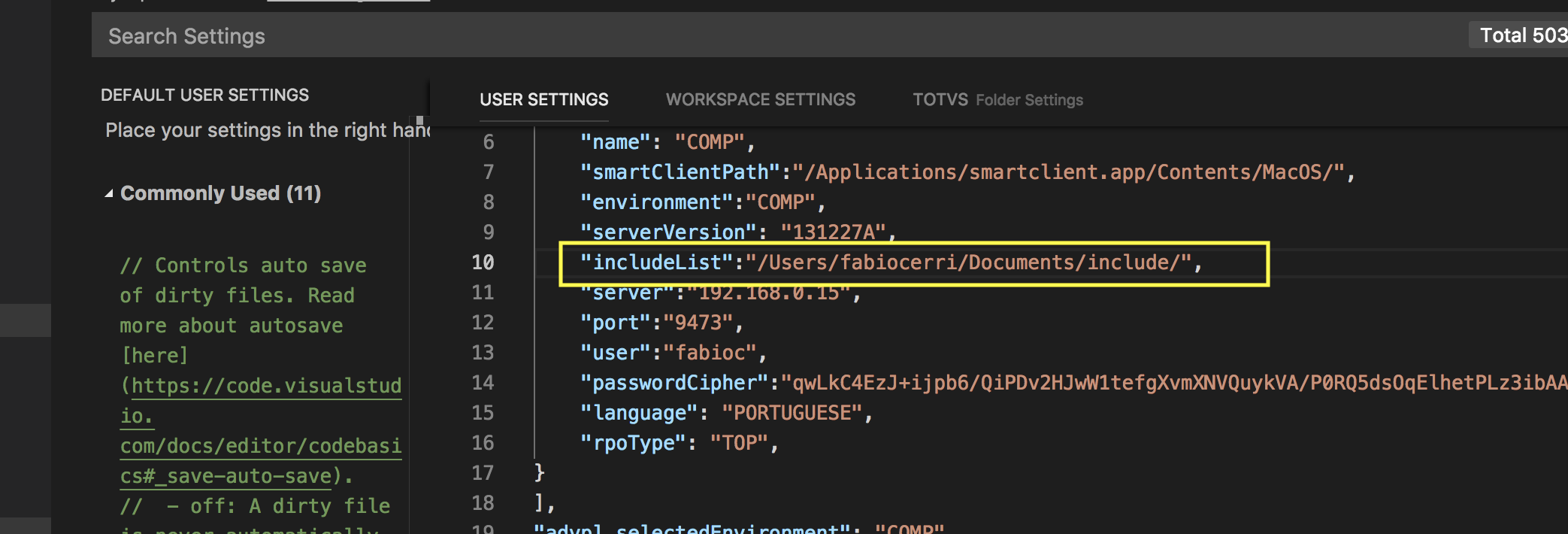This screenshot has width=1568, height=534.
Task: Click the "includeList" line in editor
Action: (891, 262)
